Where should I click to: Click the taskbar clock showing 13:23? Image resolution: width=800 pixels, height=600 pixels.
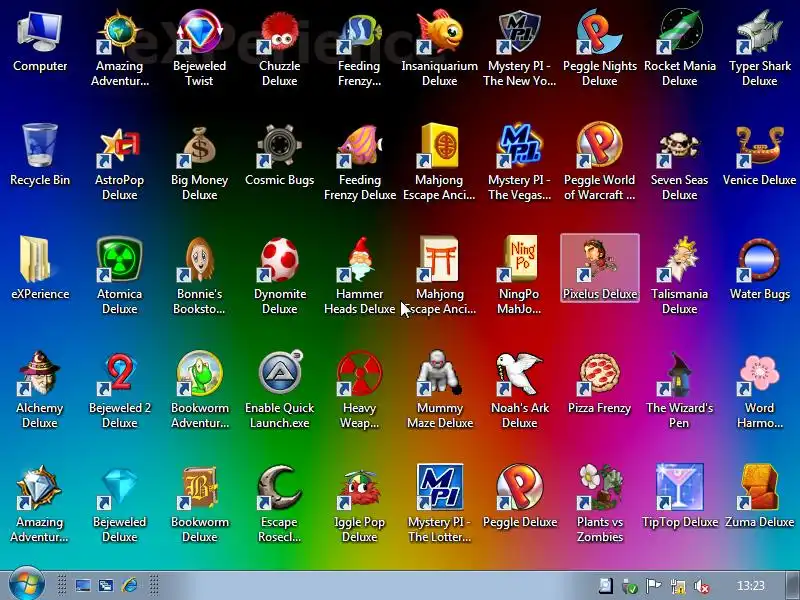coord(751,585)
